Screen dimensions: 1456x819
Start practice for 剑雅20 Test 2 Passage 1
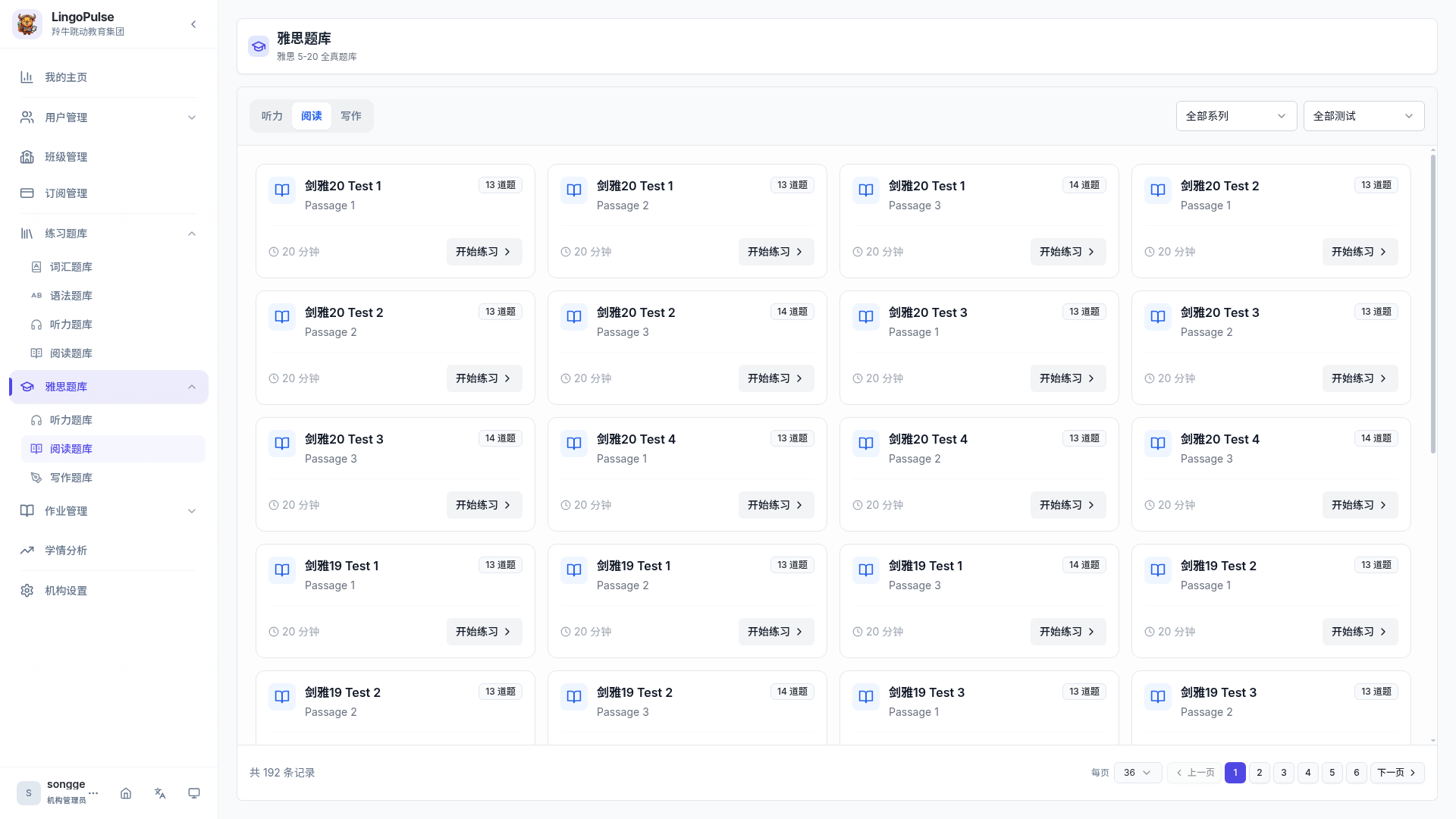[x=1360, y=252]
